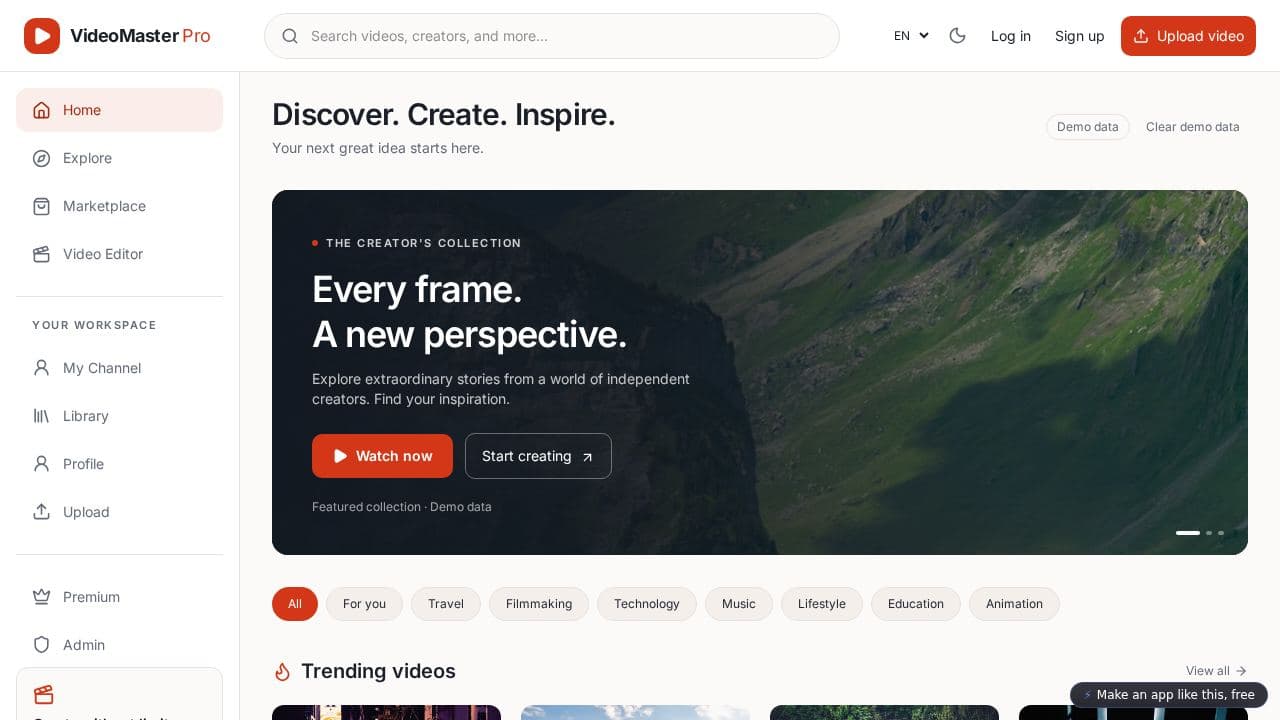Image resolution: width=1280 pixels, height=720 pixels.
Task: Open Library via its books icon
Action: coord(41,416)
